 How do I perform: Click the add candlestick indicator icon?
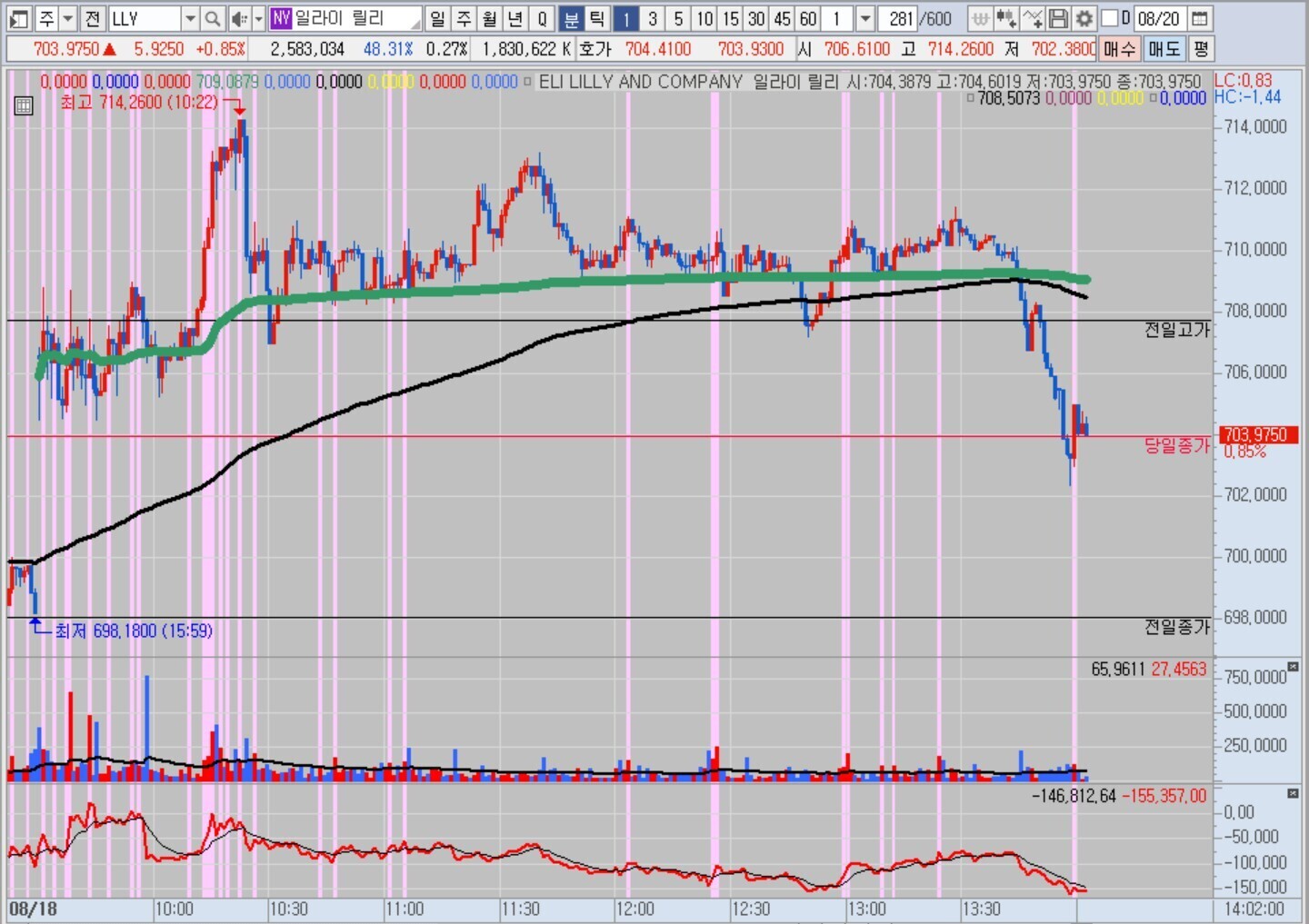point(1005,18)
